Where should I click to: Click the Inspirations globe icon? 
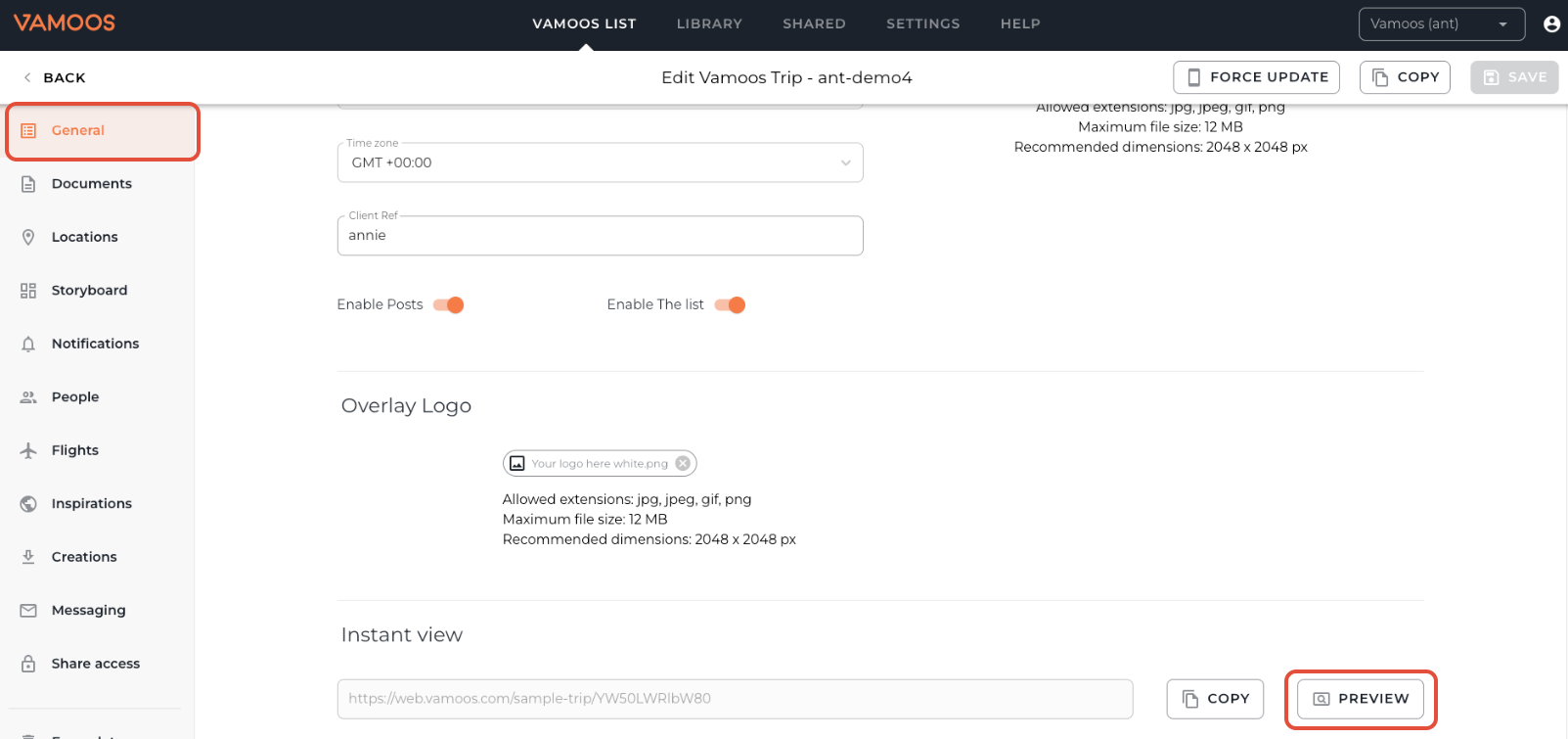28,503
